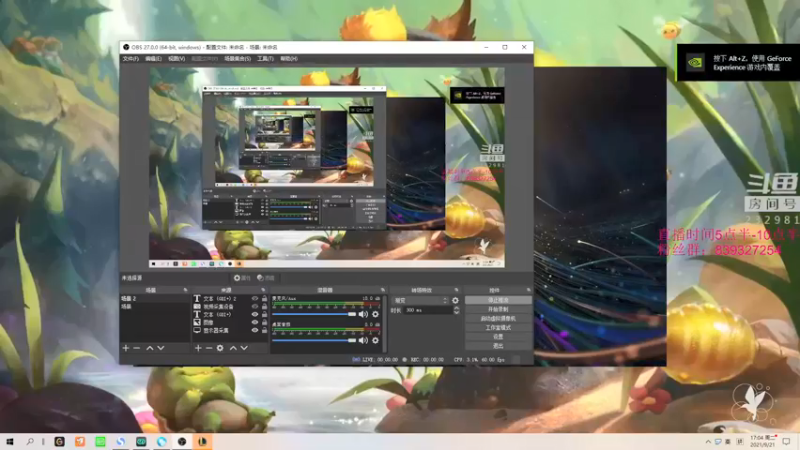Toggle visibility of 文本 (GDI+) source
The width and height of the screenshot is (800, 450).
[x=255, y=315]
